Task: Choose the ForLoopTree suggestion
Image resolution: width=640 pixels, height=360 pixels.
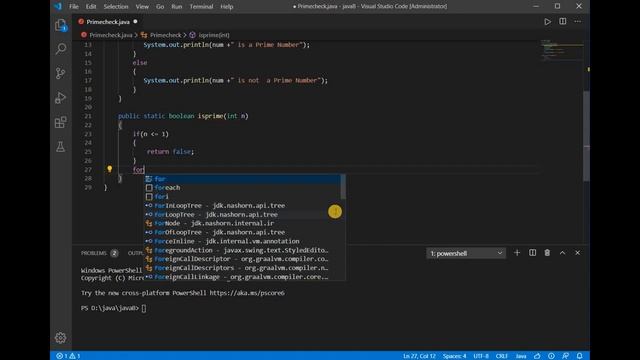Action: (242, 215)
